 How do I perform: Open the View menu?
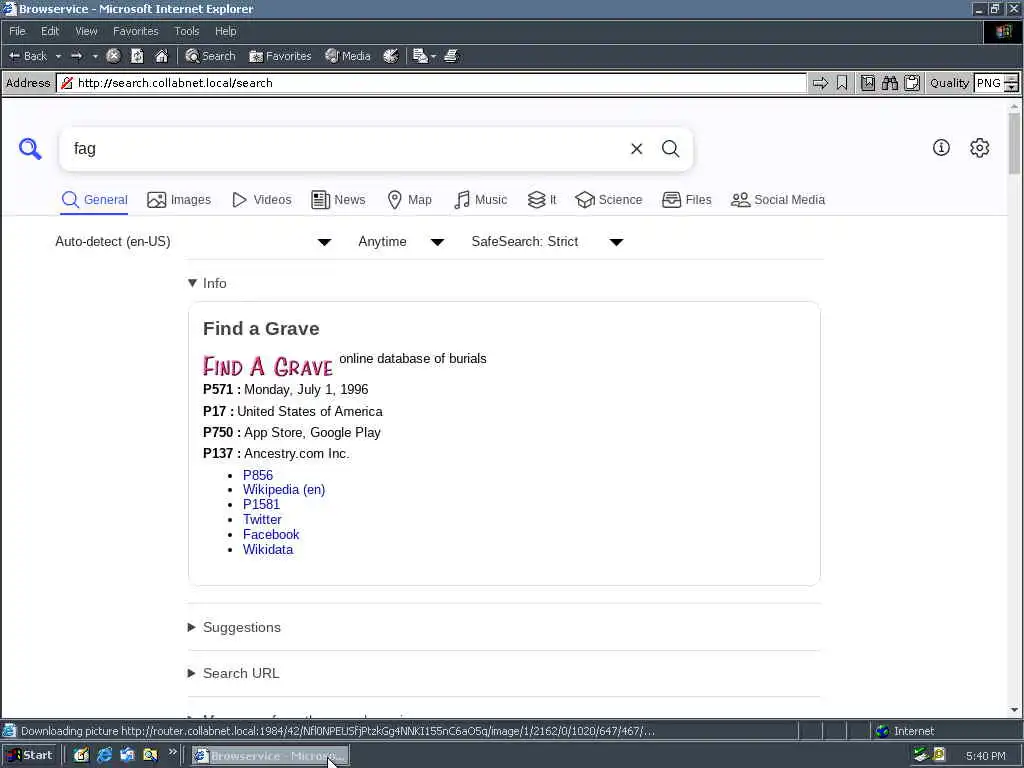86,31
